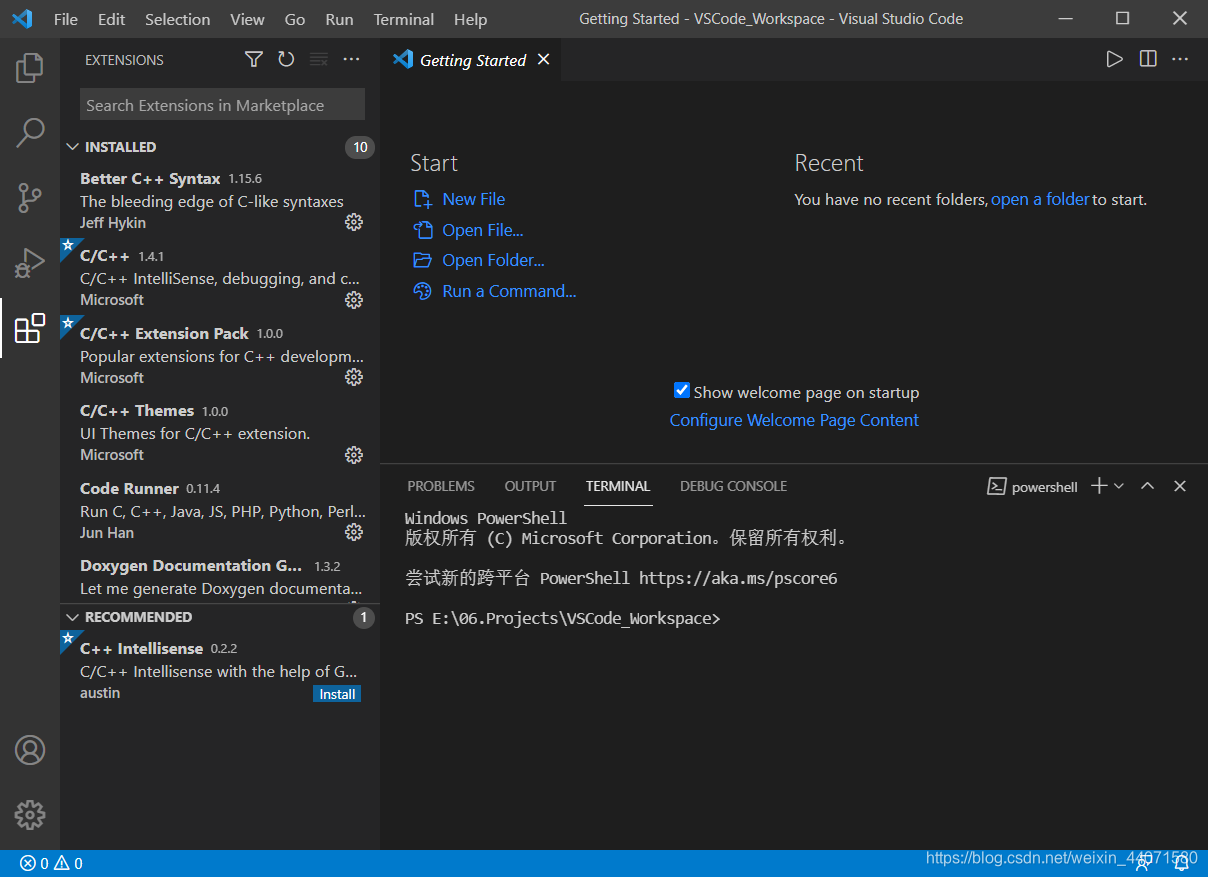1208x877 pixels.
Task: Select the Doxygen Documentation Generator extension
Action: click(220, 577)
